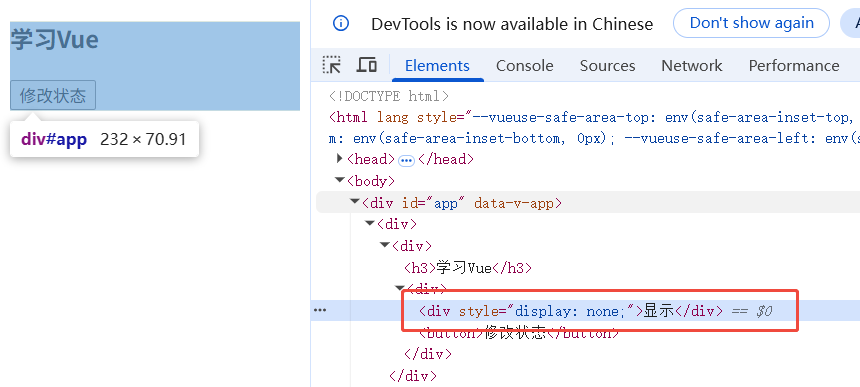The height and width of the screenshot is (387, 860).
Task: Select the last closing </div> line
Action: click(x=412, y=375)
